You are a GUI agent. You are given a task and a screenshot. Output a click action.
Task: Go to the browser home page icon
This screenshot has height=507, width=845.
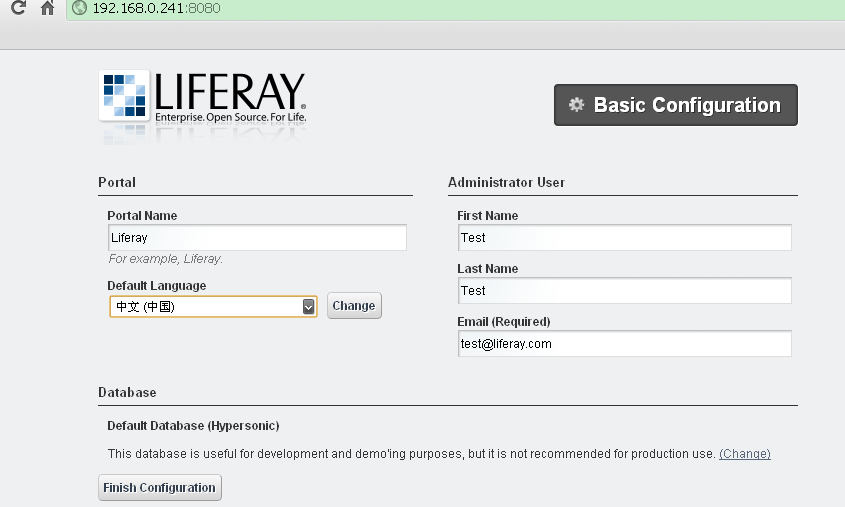47,8
